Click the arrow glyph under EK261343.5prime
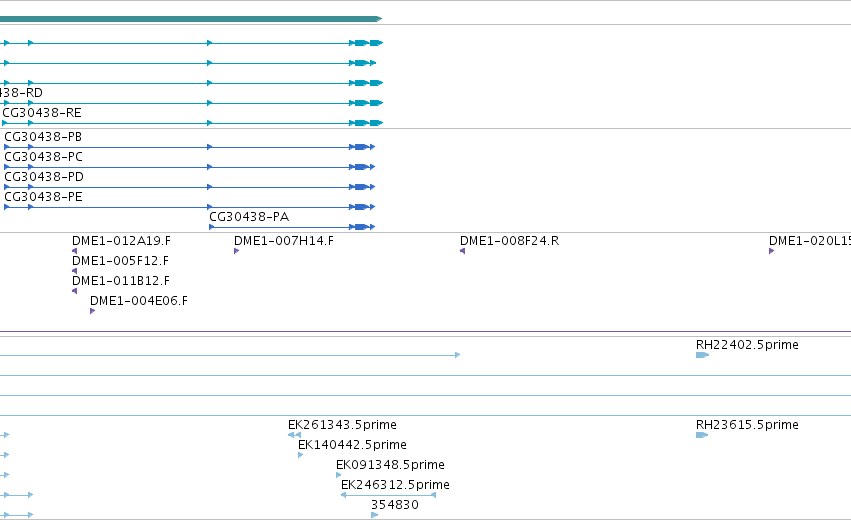 click(294, 435)
